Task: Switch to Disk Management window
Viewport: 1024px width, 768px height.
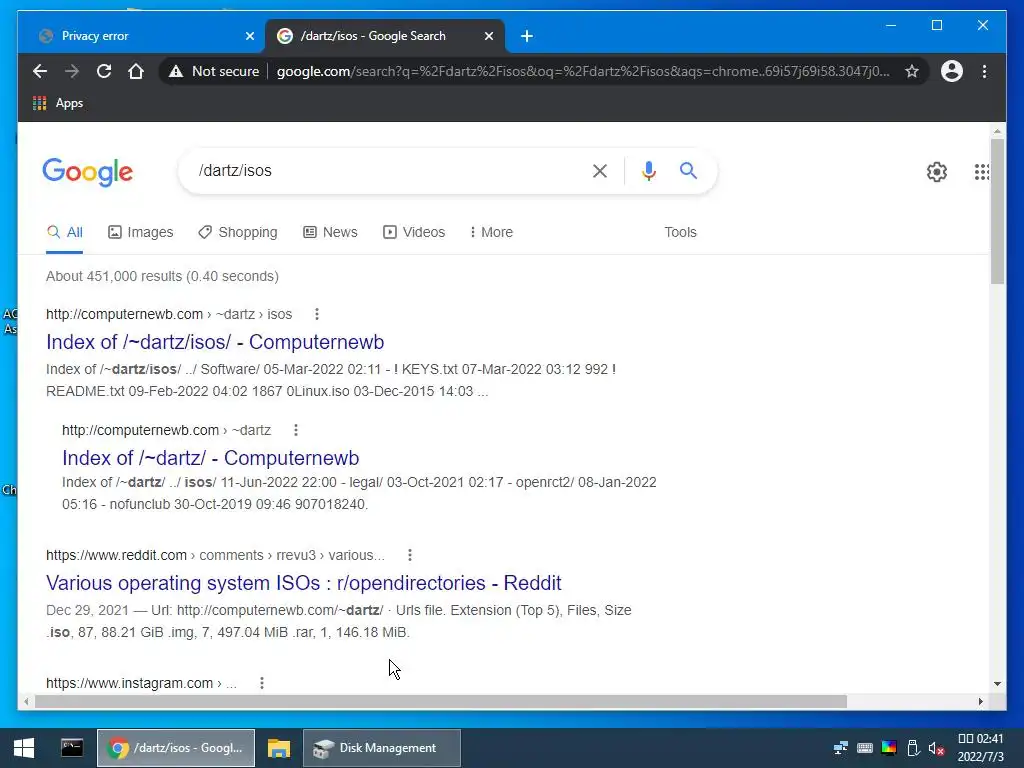Action: [x=382, y=748]
